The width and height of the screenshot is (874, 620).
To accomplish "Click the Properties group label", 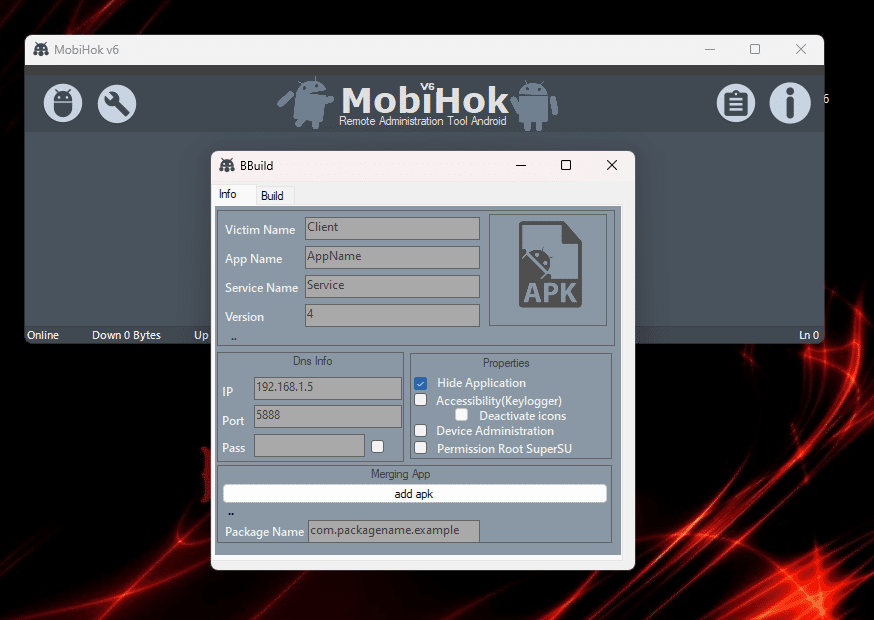I will click(x=506, y=363).
